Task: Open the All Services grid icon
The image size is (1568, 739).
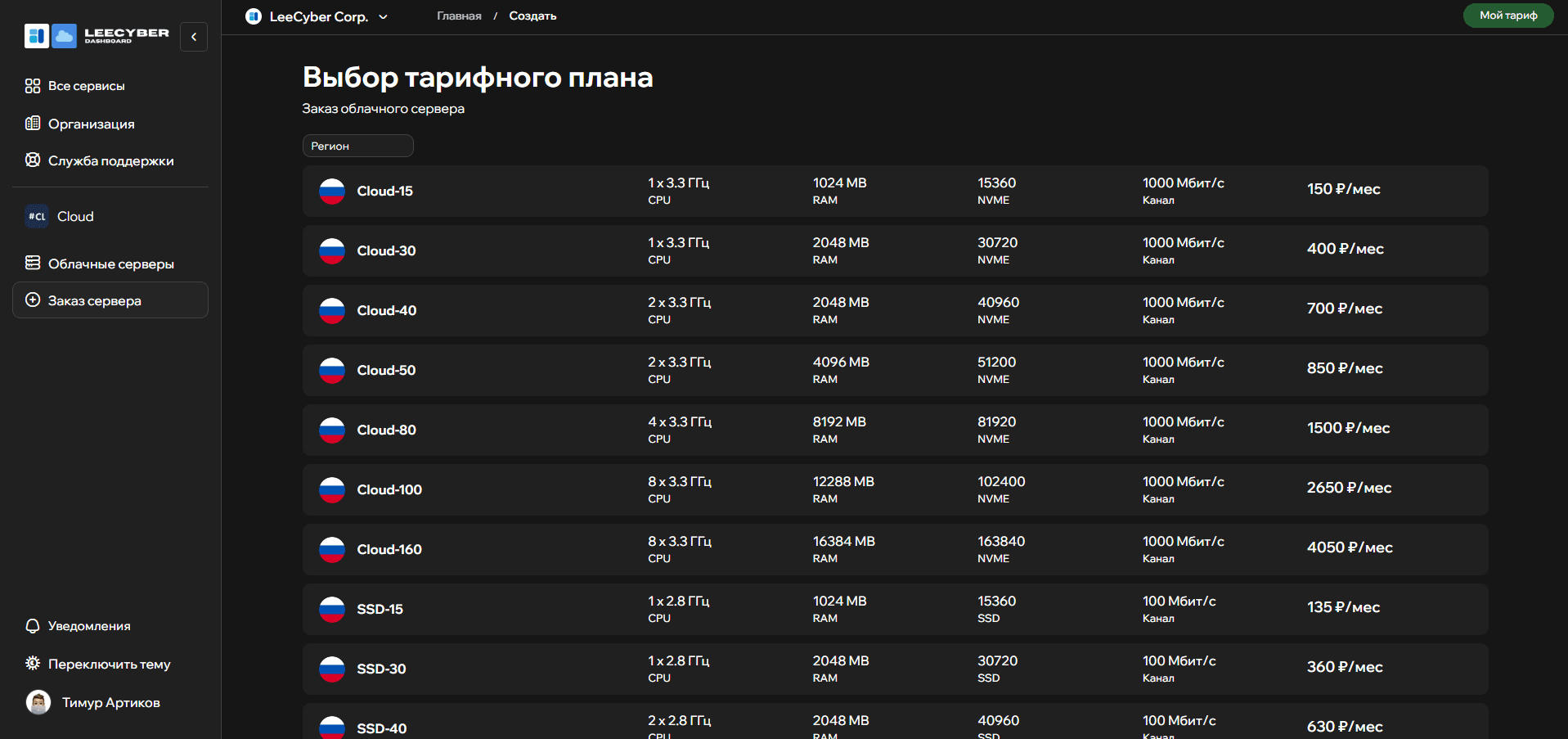Action: tap(33, 86)
